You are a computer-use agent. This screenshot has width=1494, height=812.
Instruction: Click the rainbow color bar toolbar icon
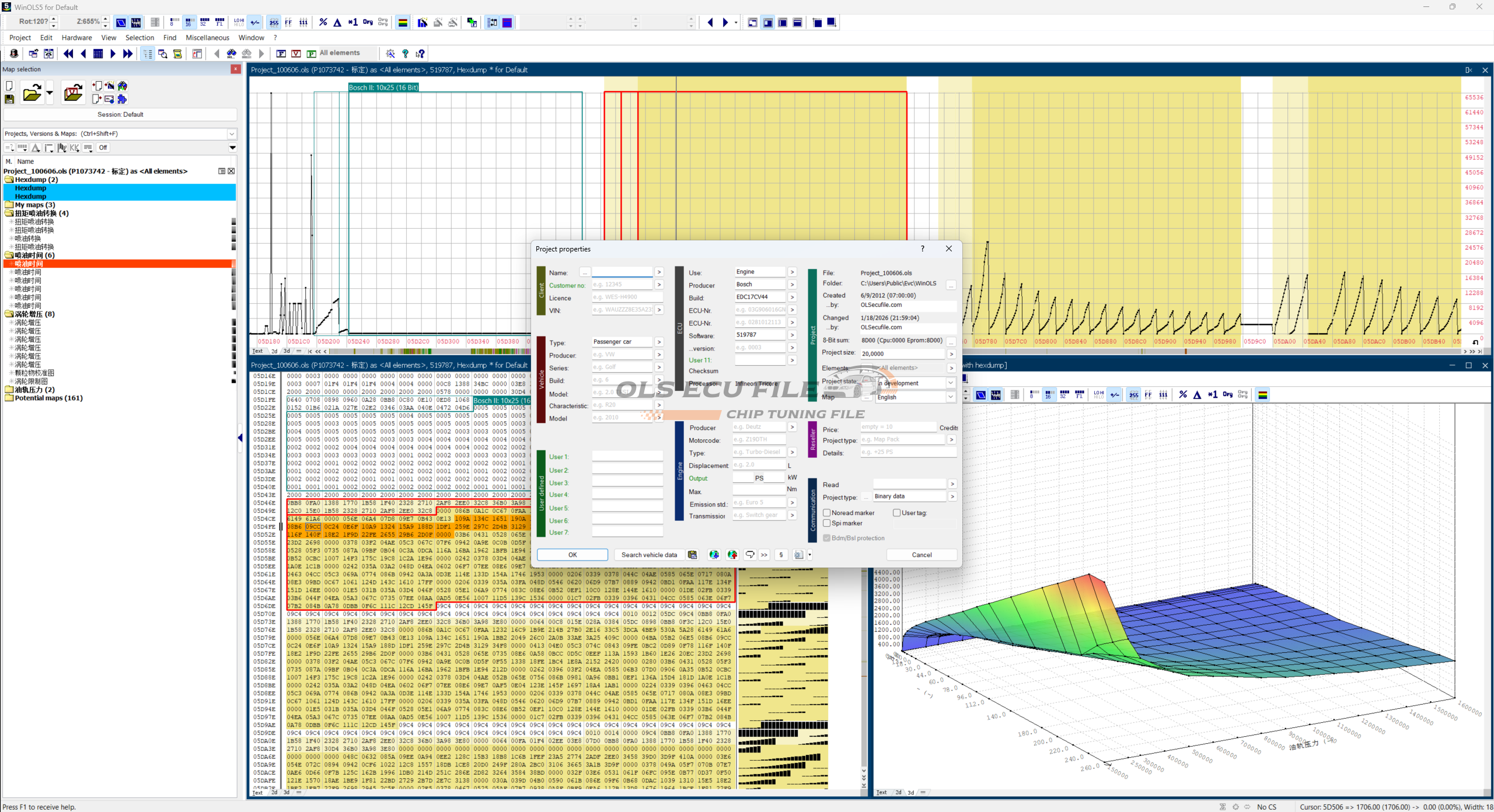pos(403,23)
